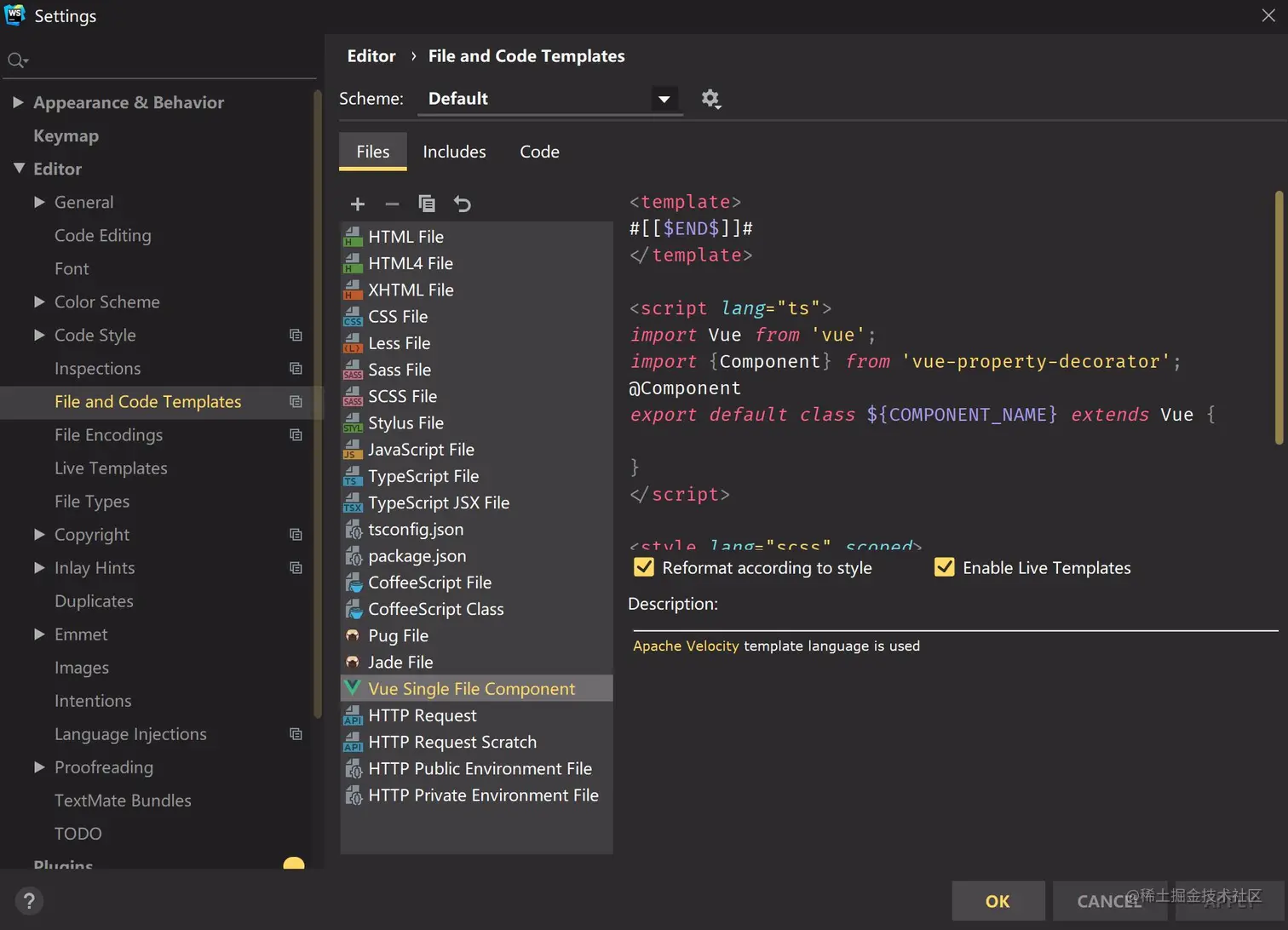
Task: Click the TypeScript JSX File icon
Action: coord(353,502)
